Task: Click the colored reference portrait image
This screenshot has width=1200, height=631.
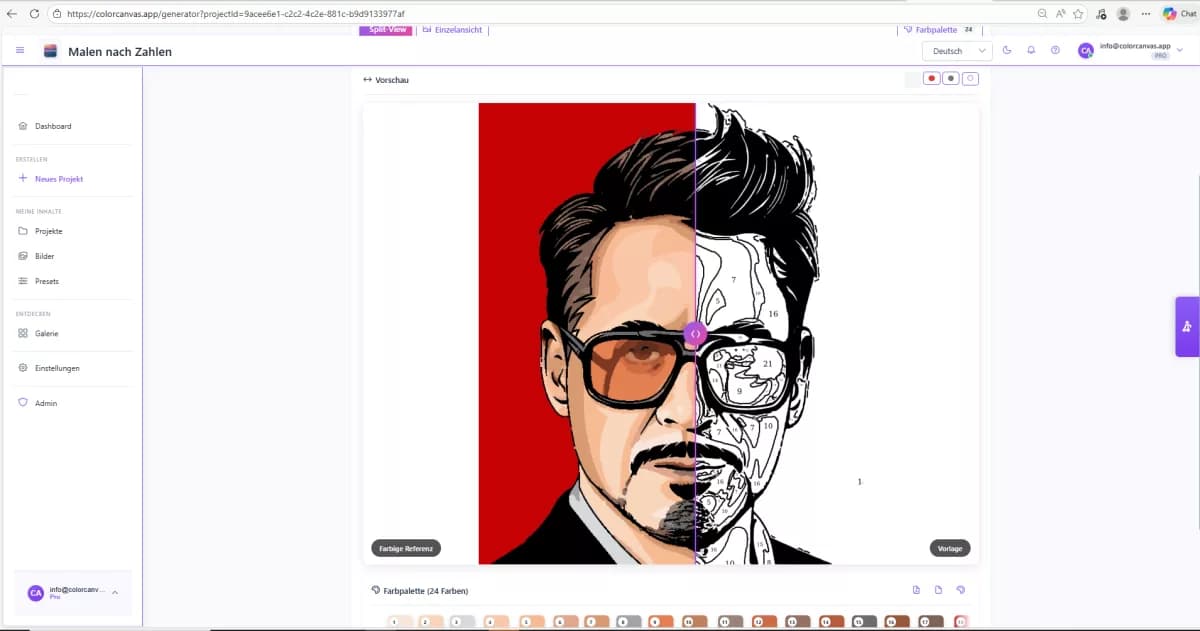Action: point(587,333)
